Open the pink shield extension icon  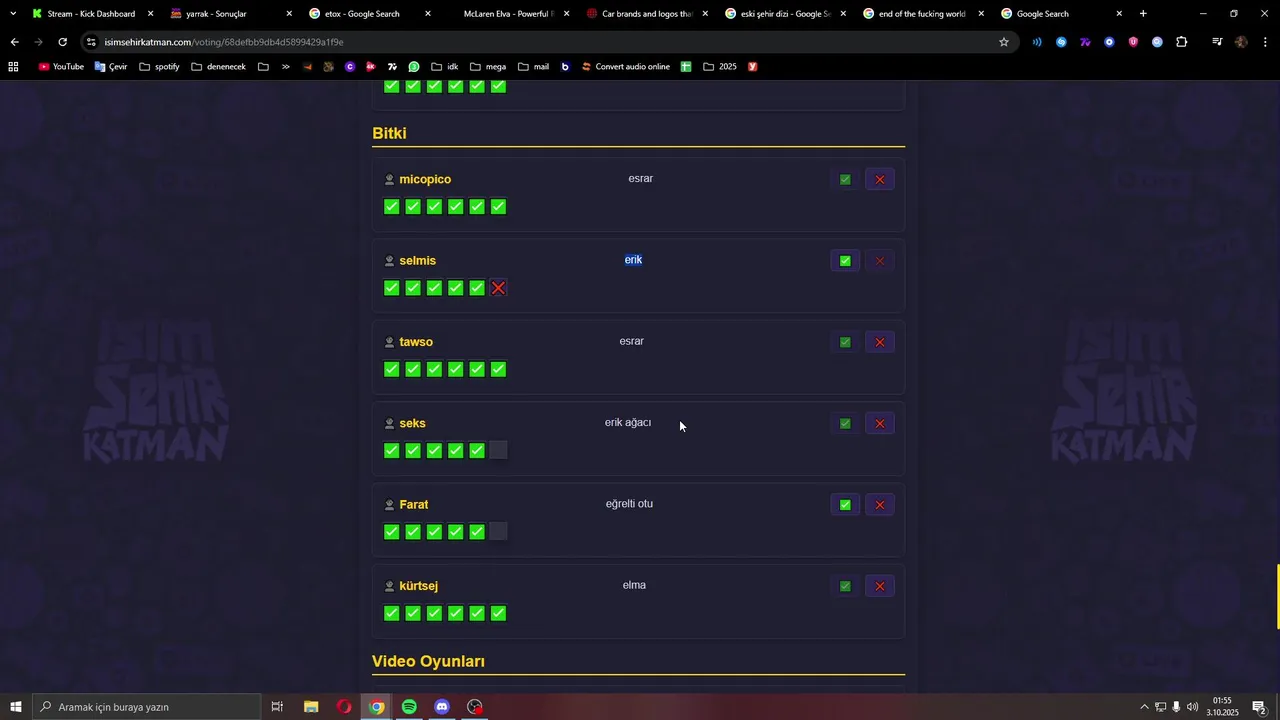coord(1133,42)
